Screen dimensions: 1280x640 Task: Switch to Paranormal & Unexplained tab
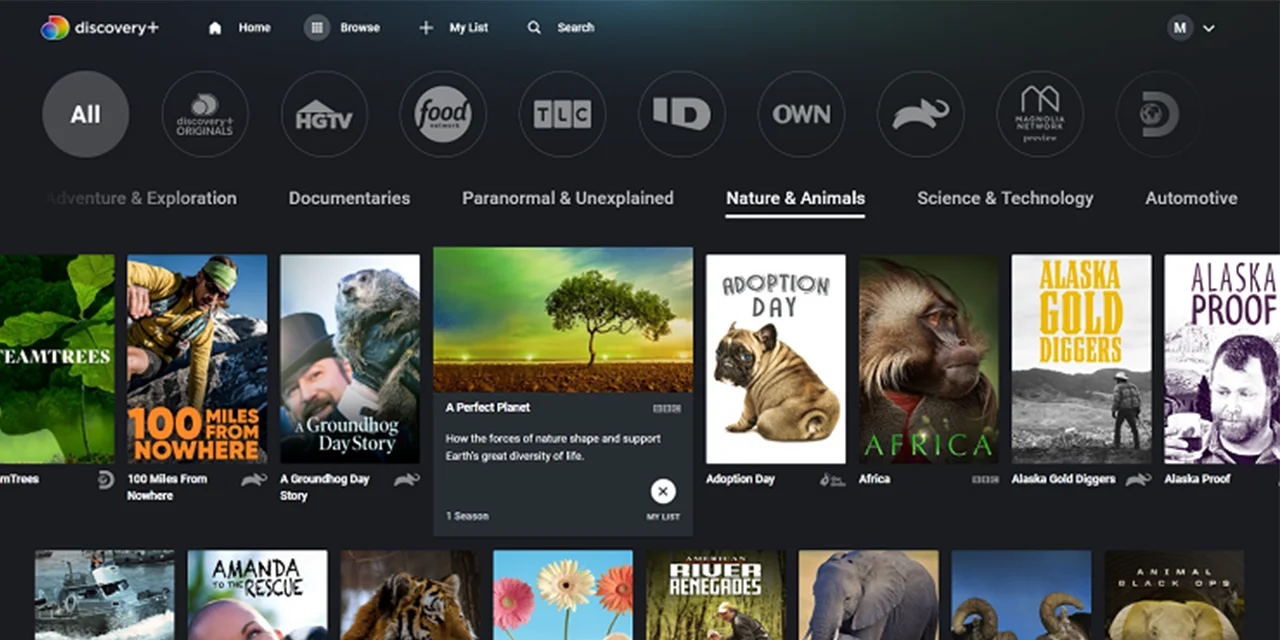point(568,198)
